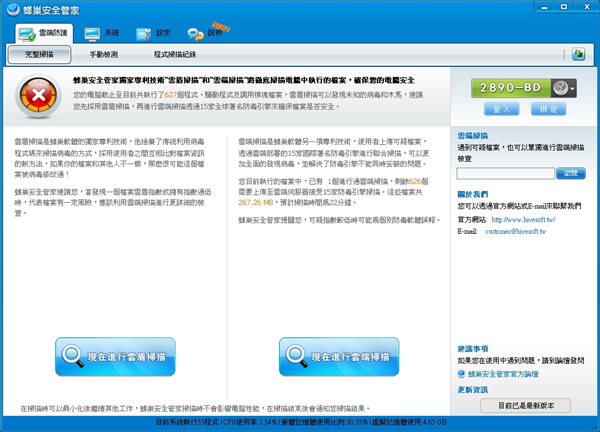This screenshot has width=600, height=432.
Task: Click the computer icon on 系統 tab
Action: (x=92, y=34)
